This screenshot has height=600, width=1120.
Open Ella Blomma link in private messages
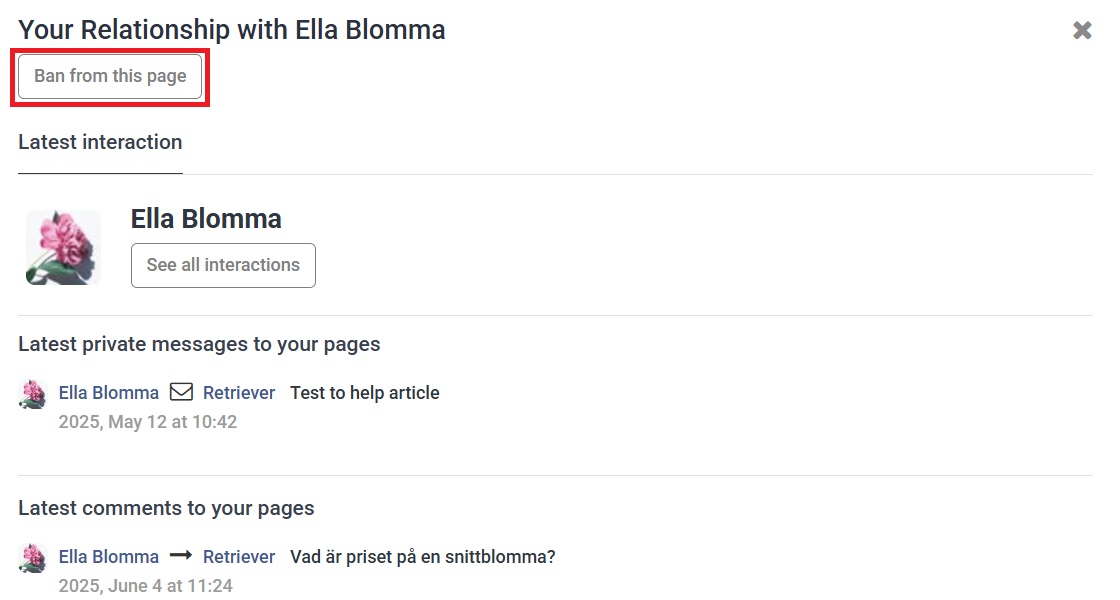(x=109, y=393)
